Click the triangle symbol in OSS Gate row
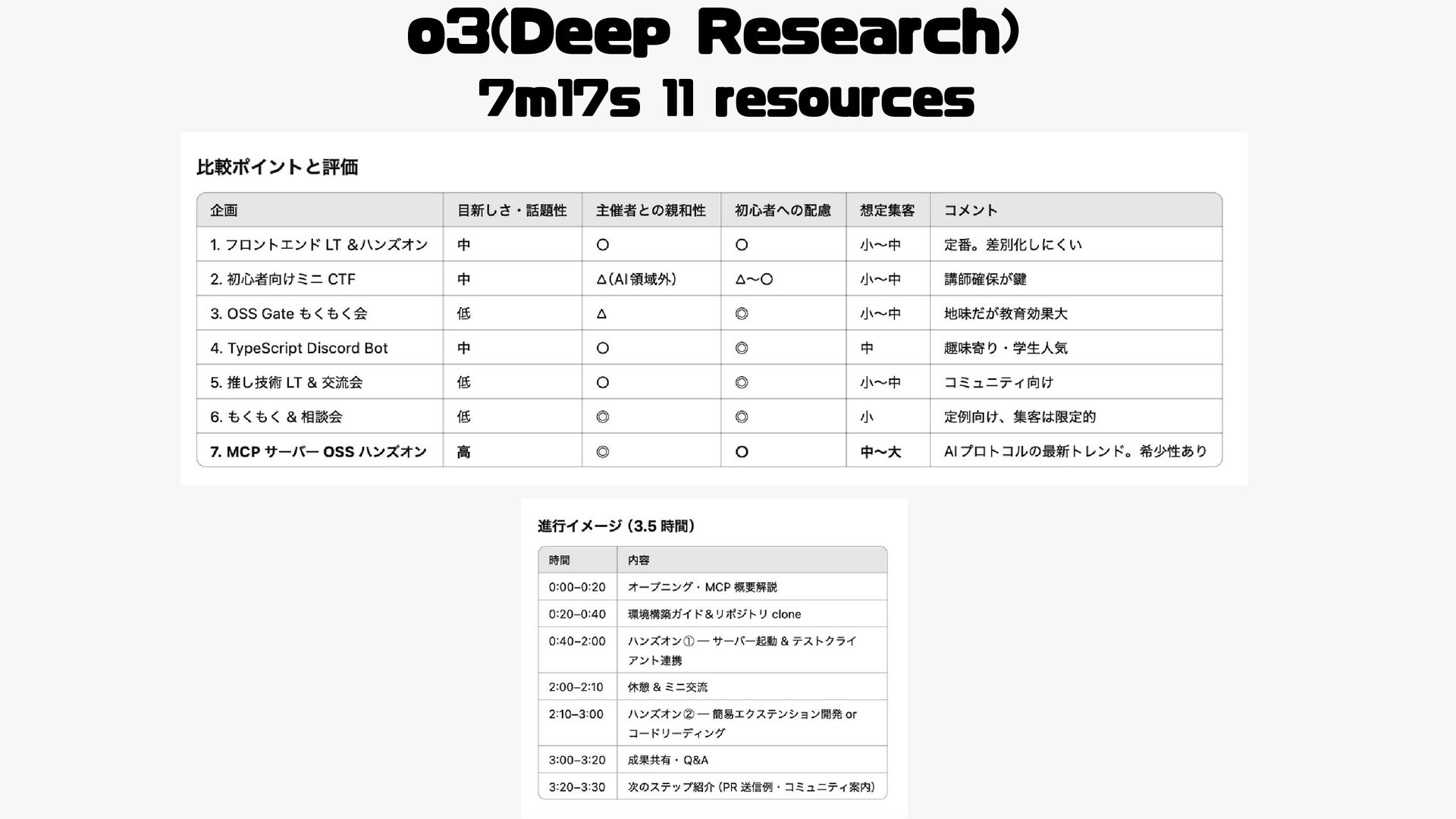This screenshot has width=1456, height=819. coord(601,313)
